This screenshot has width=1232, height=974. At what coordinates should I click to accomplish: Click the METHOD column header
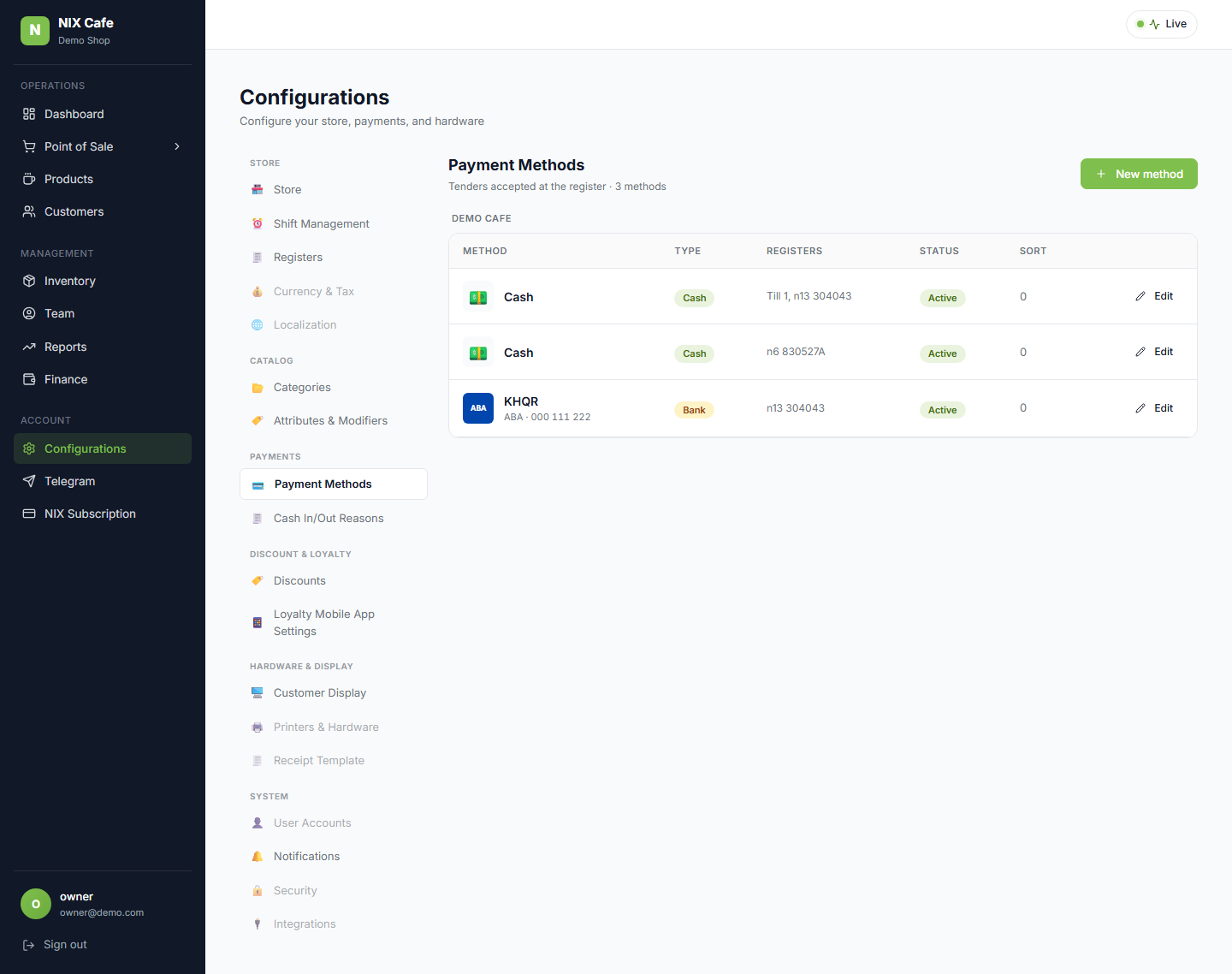pyautogui.click(x=485, y=251)
